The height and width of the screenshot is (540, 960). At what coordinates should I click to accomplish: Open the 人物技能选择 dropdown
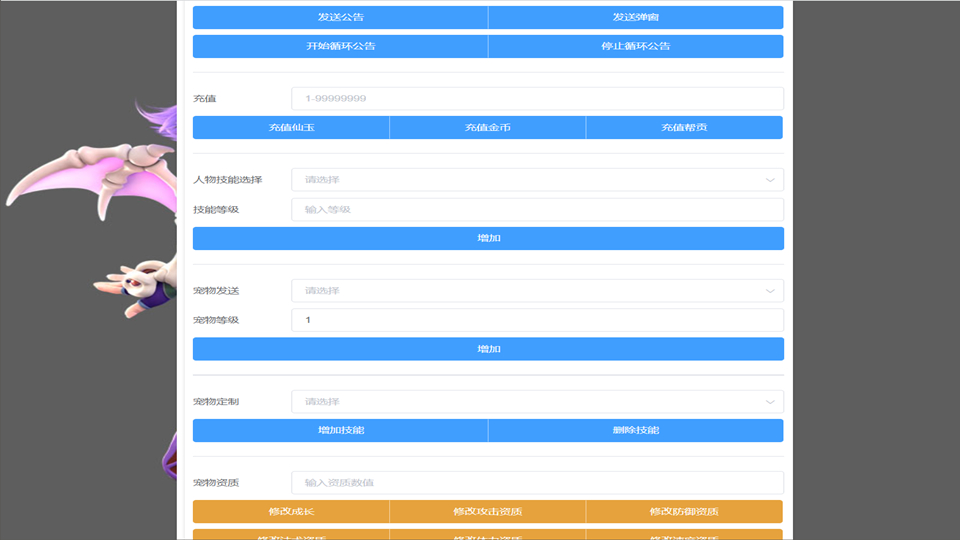(538, 180)
